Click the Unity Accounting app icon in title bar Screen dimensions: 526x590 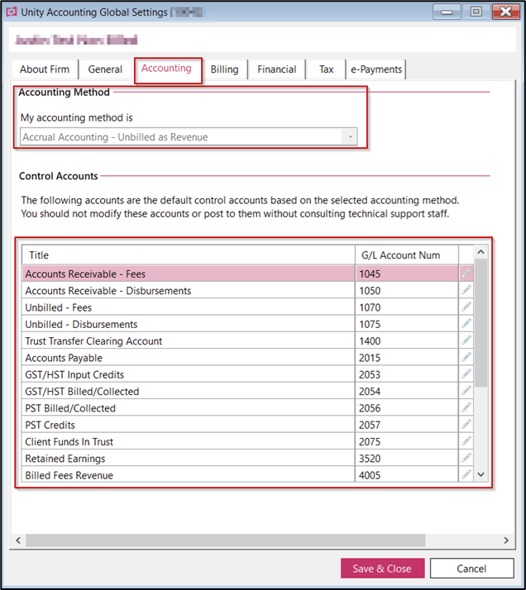(11, 12)
